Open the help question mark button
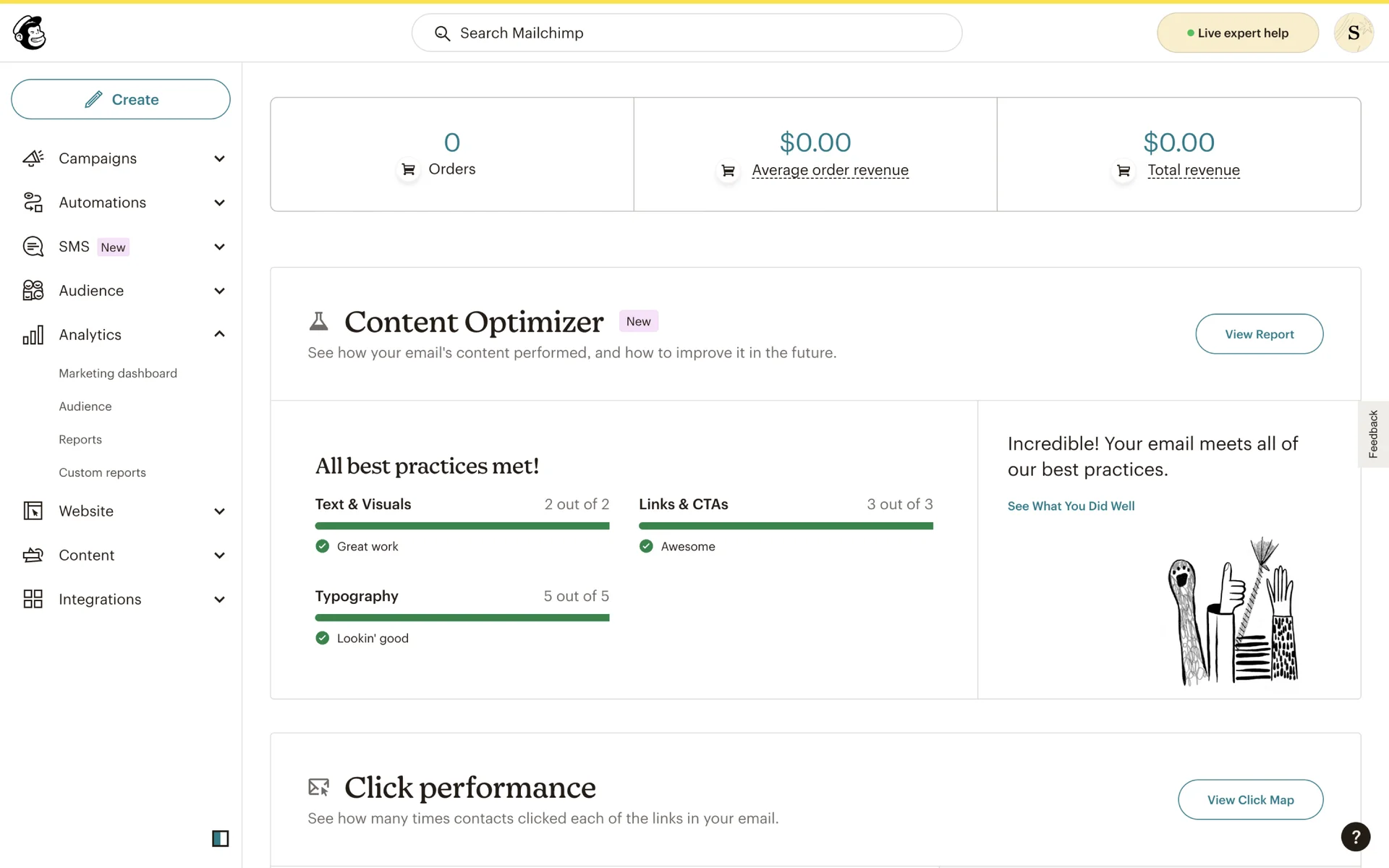This screenshot has height=868, width=1389. (x=1355, y=837)
